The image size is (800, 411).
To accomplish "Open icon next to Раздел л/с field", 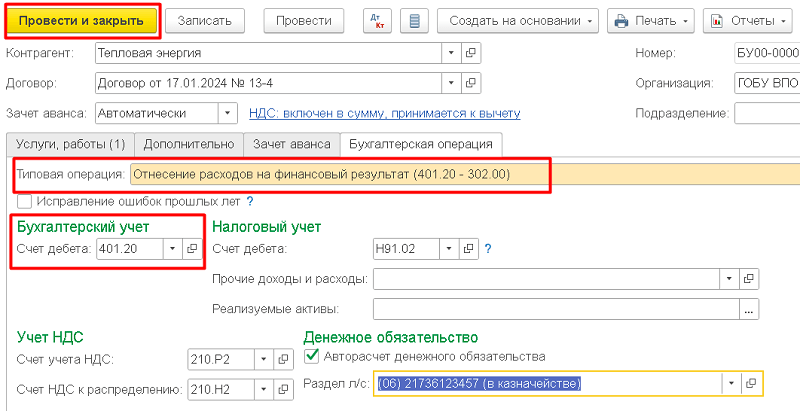I will 752,384.
